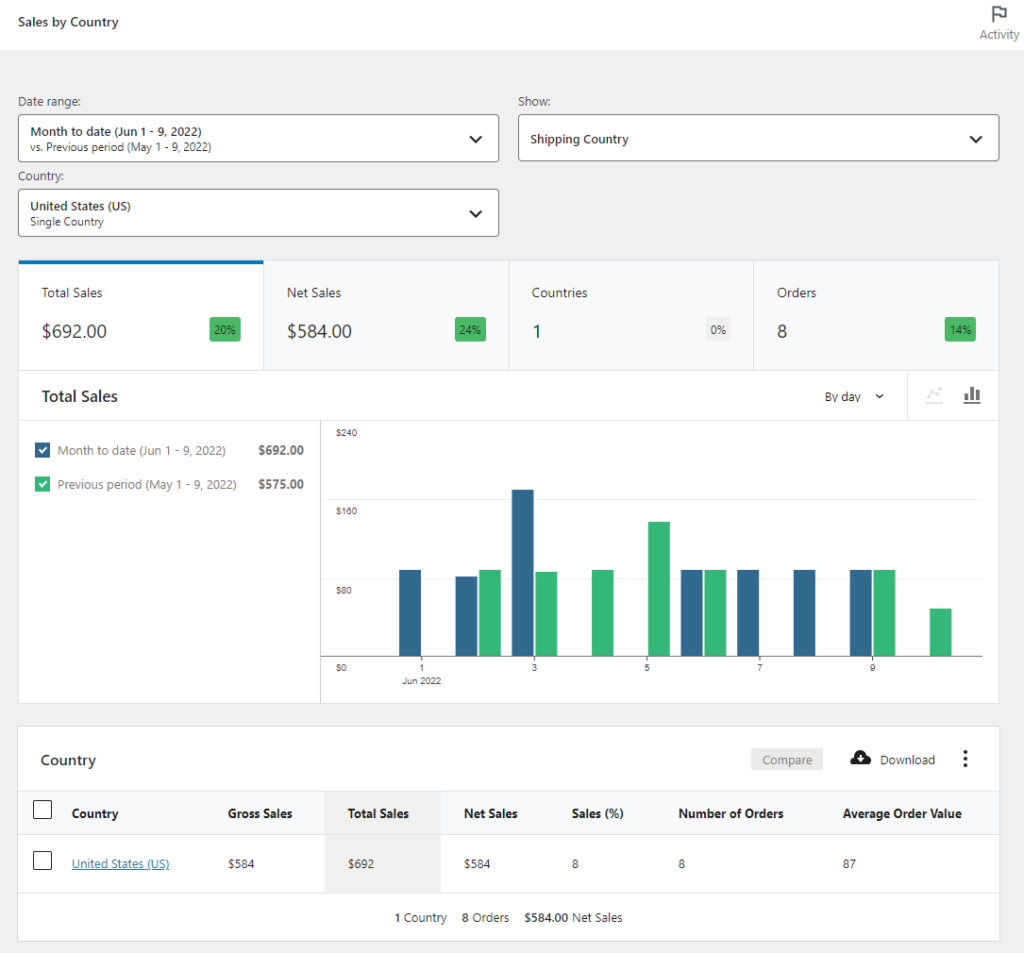Uncheck the Month to date legend checkbox
This screenshot has width=1024, height=953.
42,450
